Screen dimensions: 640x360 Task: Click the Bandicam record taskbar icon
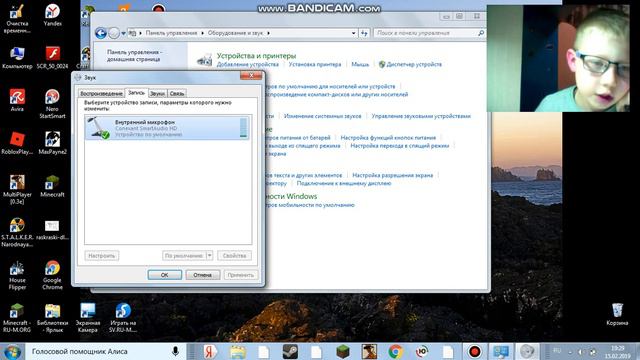(474, 351)
